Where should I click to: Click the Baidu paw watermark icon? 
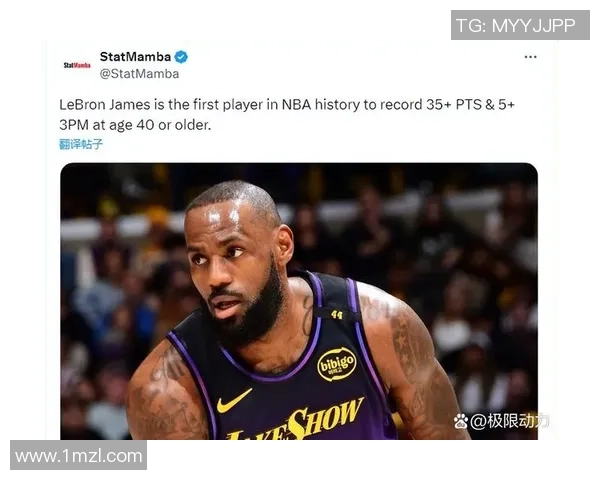(461, 421)
